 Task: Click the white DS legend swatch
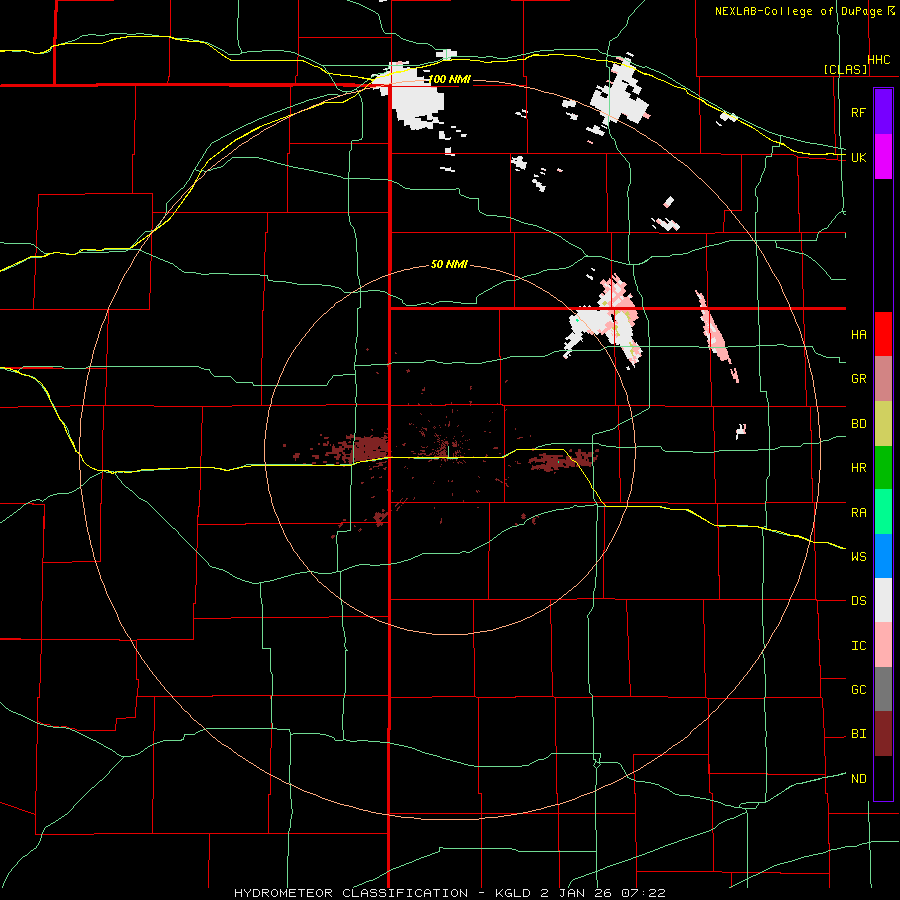coord(883,600)
